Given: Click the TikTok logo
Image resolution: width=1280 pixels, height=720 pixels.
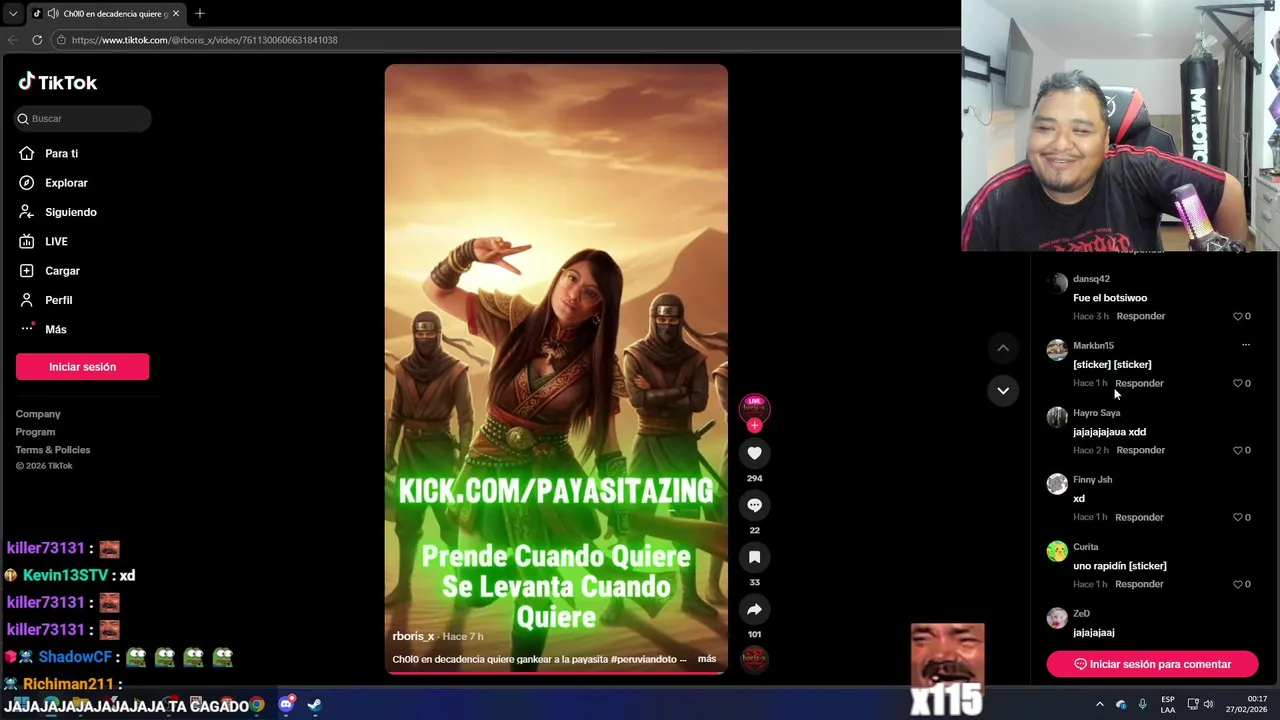Looking at the screenshot, I should click(x=58, y=82).
